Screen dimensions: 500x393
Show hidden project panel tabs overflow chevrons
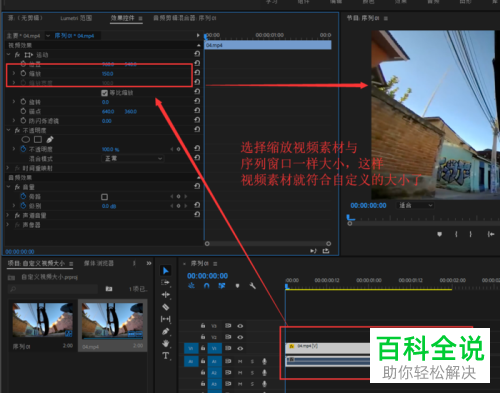click(x=149, y=263)
